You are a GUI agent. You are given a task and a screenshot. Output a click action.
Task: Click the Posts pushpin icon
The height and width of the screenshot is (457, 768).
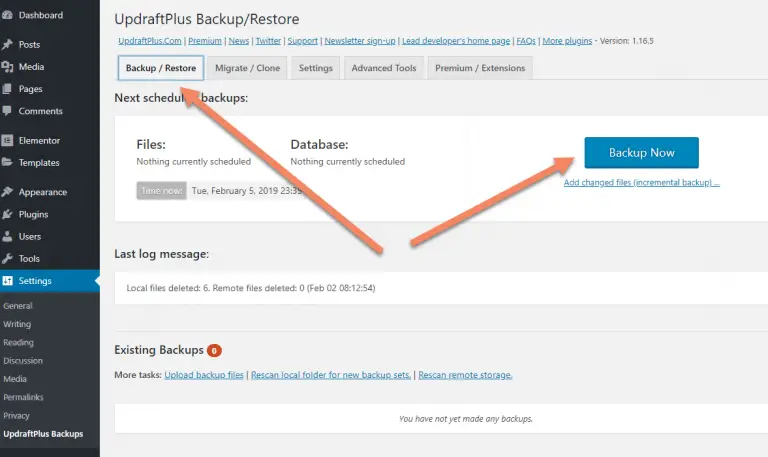tap(7, 45)
